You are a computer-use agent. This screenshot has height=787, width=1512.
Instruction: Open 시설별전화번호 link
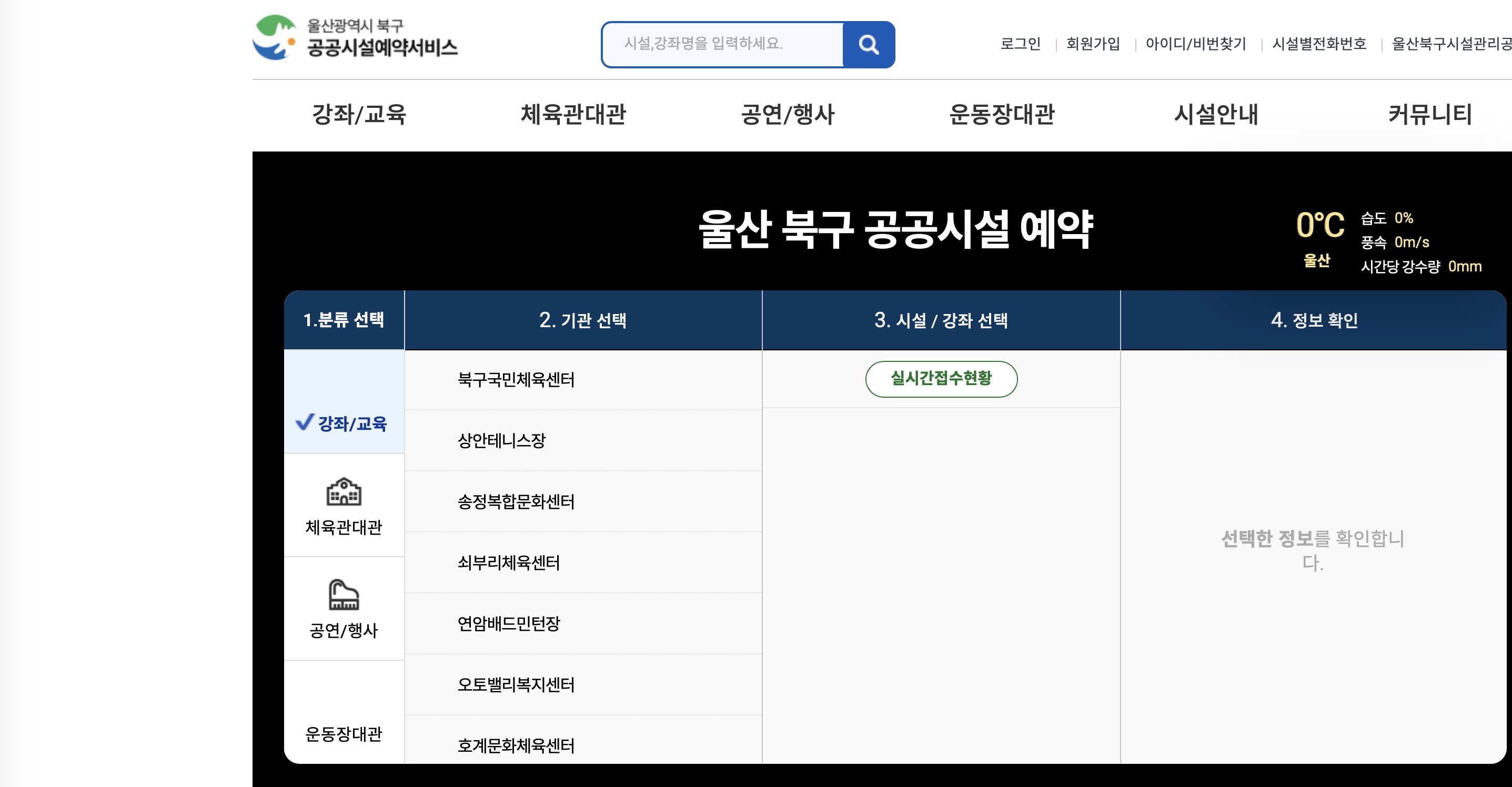tap(1319, 44)
